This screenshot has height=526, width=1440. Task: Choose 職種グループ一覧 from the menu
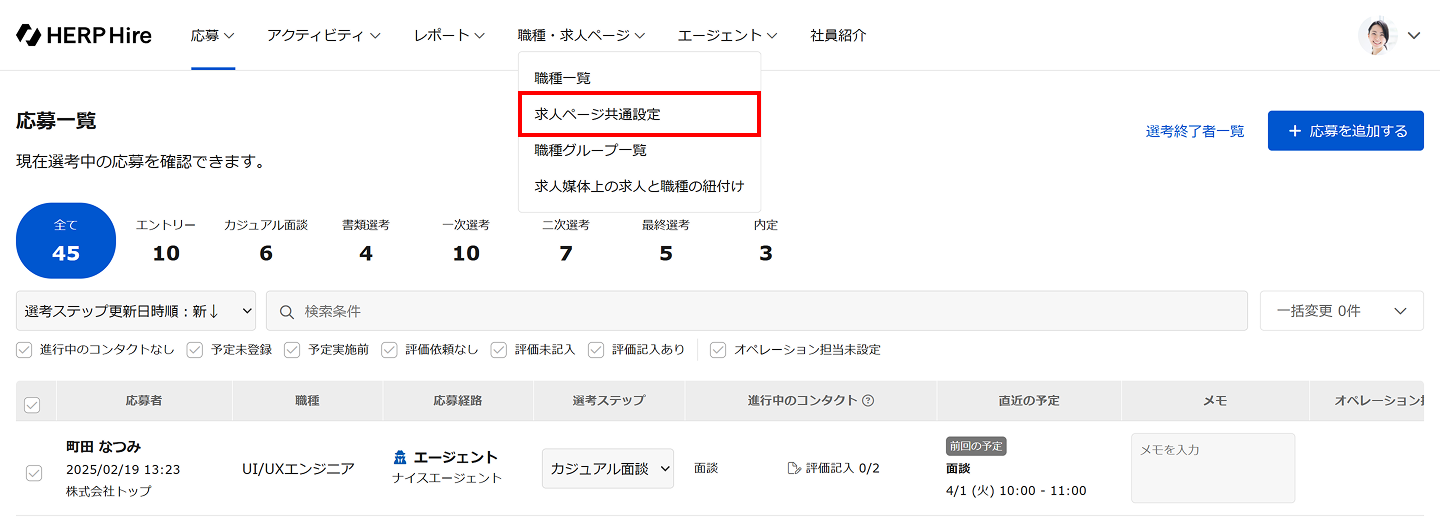tap(591, 150)
